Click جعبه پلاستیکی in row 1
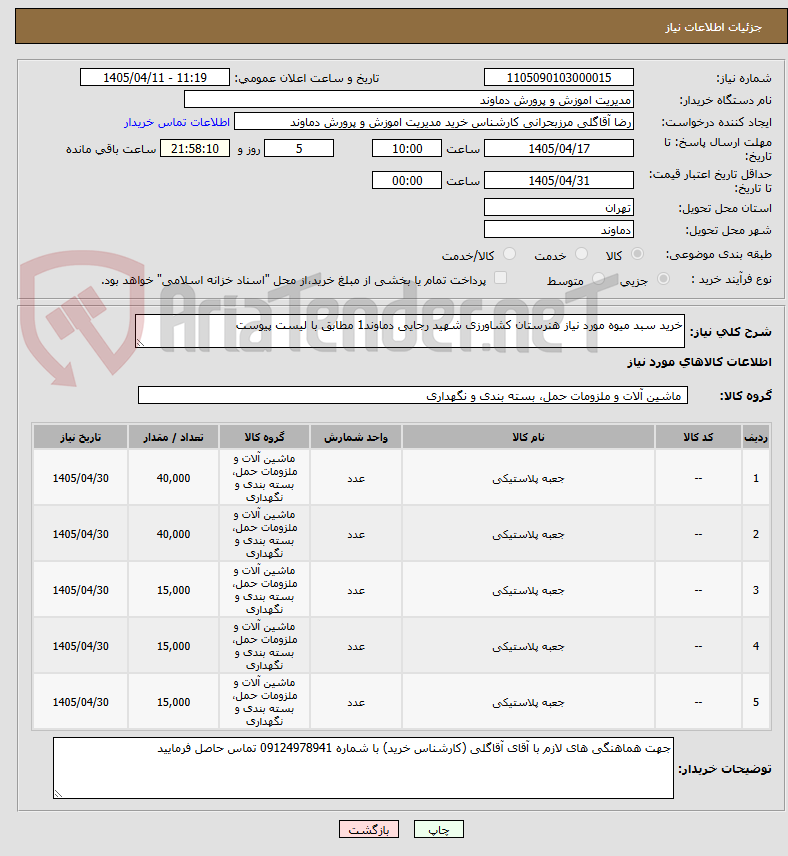This screenshot has width=788, height=856. pyautogui.click(x=528, y=478)
